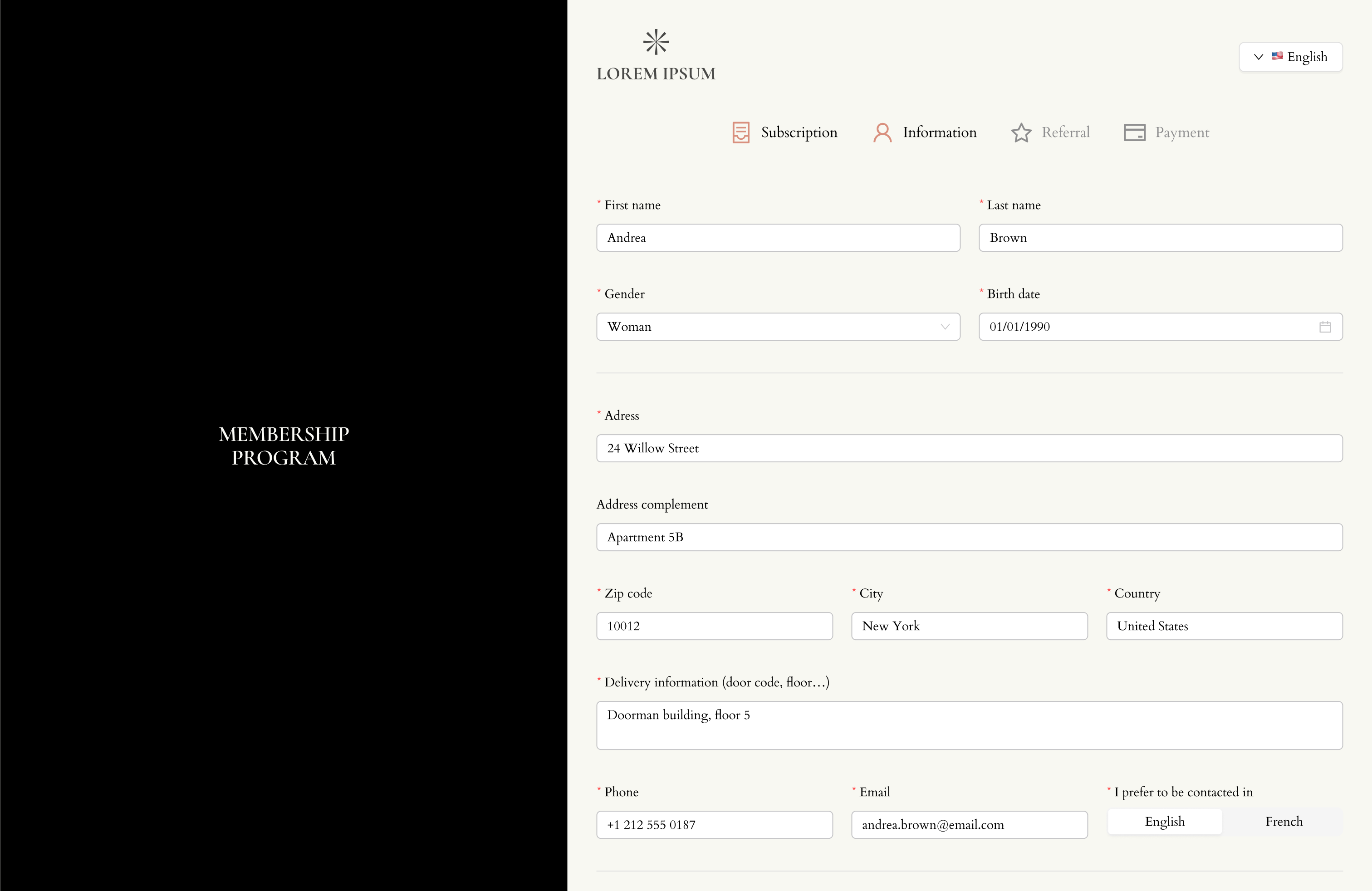Screen dimensions: 1372x891
Task: Click the Information person icon
Action: (882, 132)
